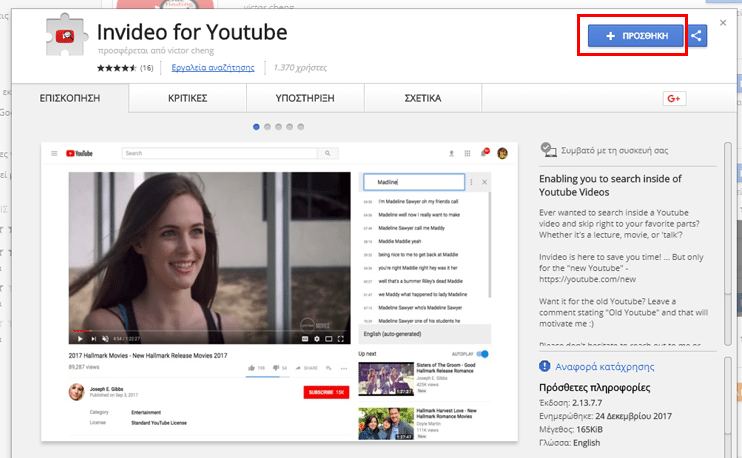This screenshot has height=458, width=742.
Task: Click the video title 2017 Hallmark Movies
Action: (148, 355)
